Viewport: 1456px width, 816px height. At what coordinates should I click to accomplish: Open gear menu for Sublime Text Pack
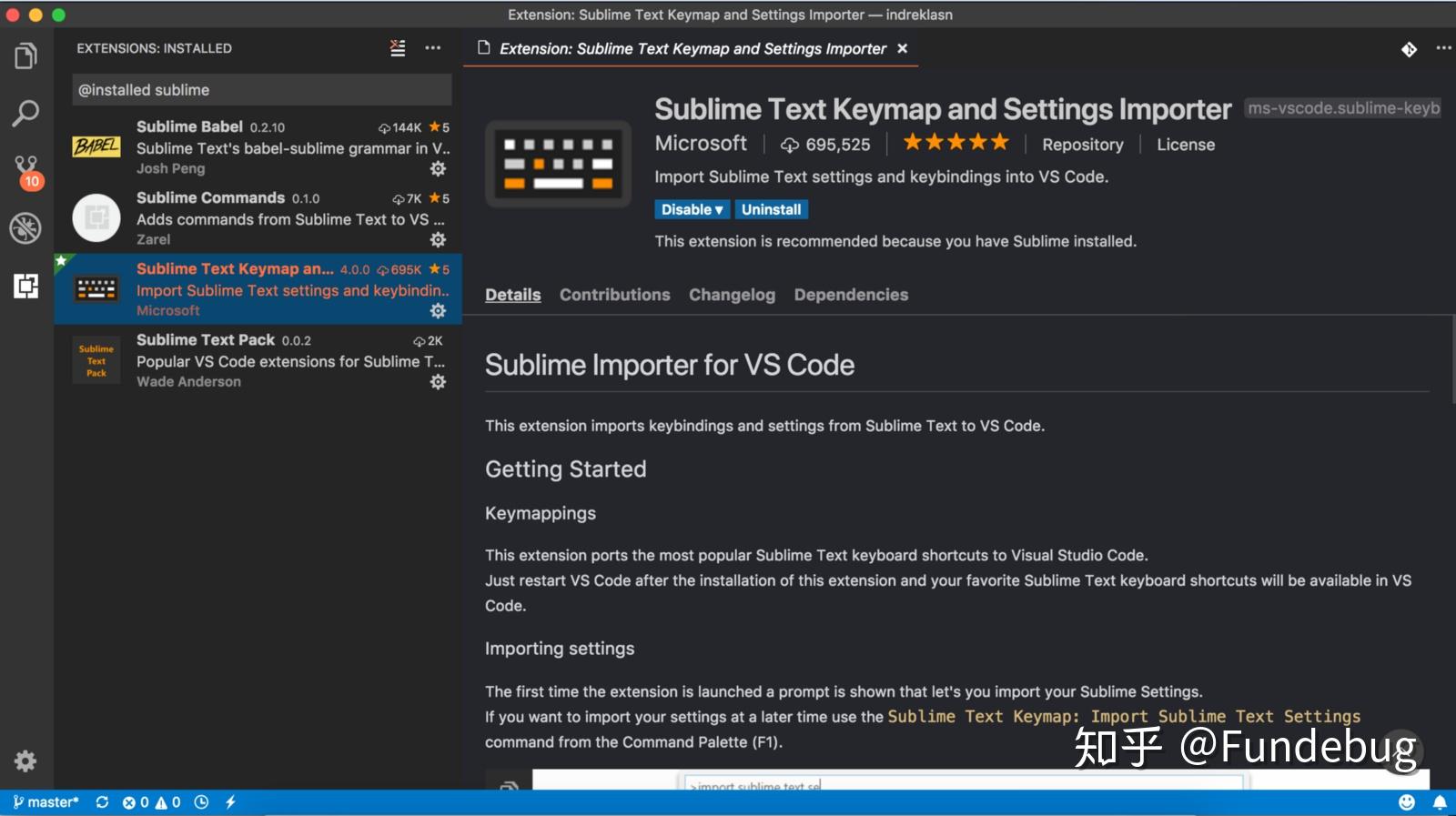(438, 382)
